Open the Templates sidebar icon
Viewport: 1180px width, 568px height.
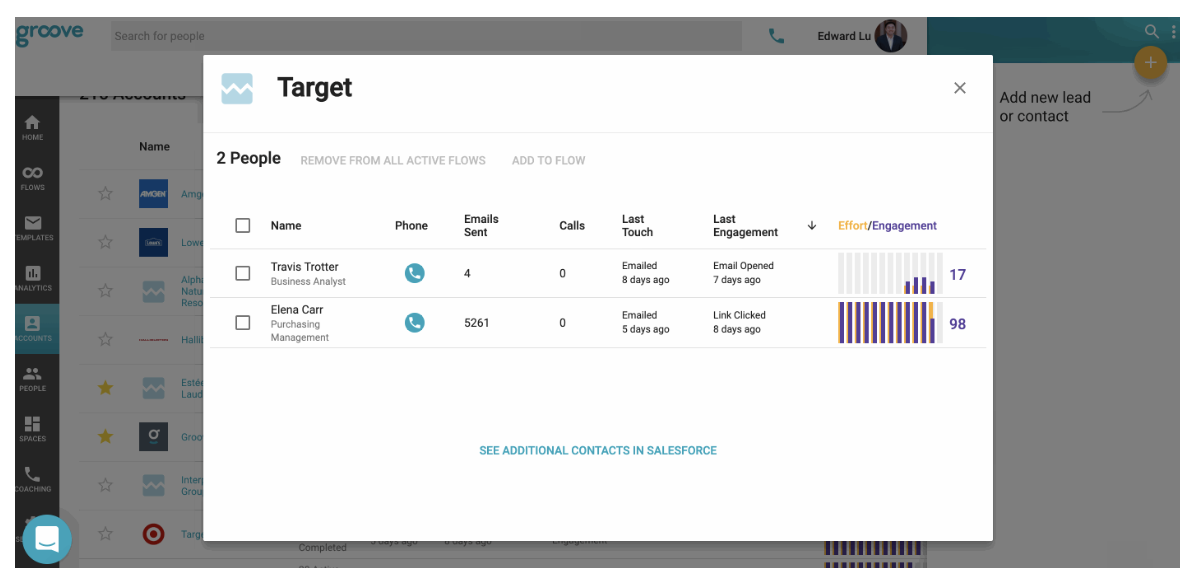coord(32,228)
